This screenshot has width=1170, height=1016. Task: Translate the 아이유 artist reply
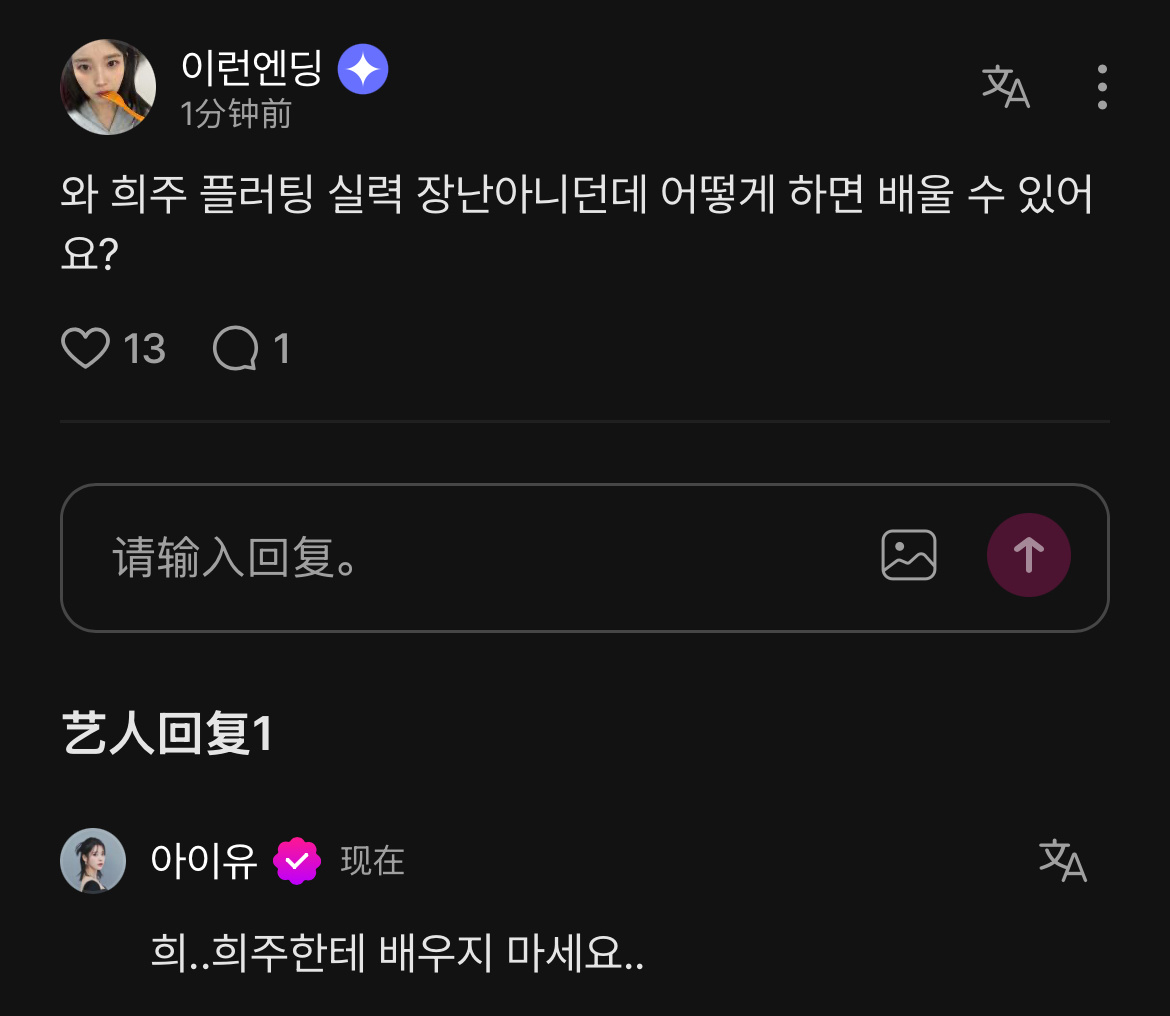pyautogui.click(x=1063, y=860)
